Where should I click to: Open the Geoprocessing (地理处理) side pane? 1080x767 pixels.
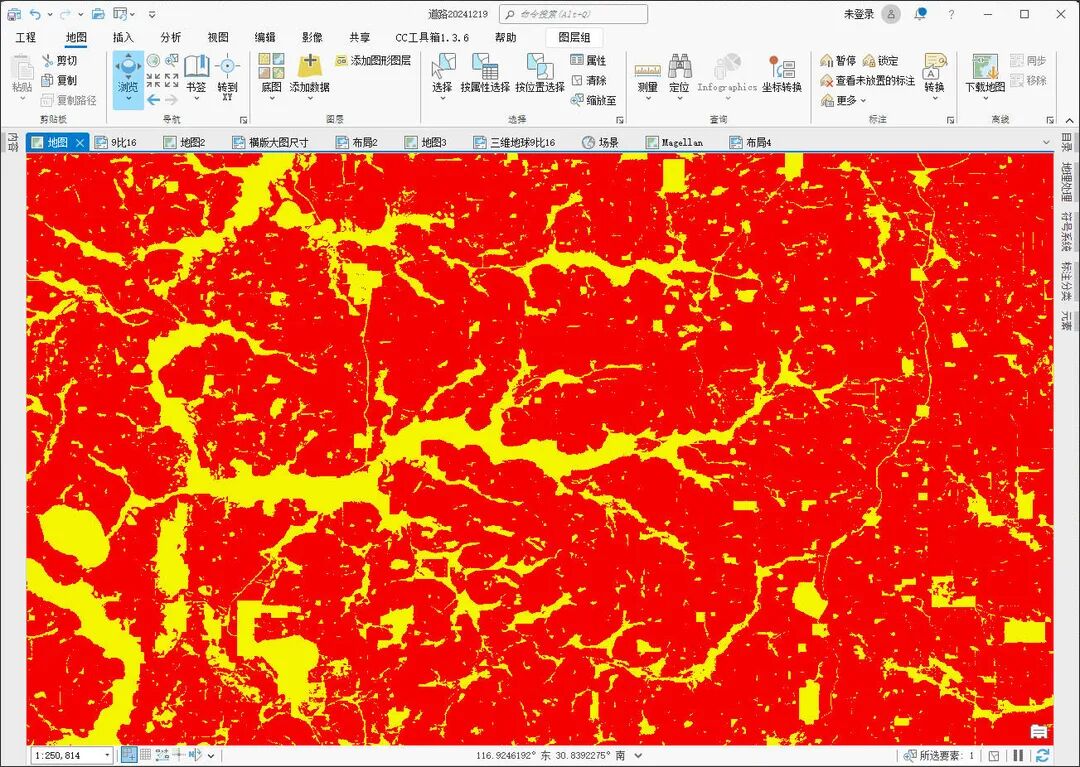1066,182
